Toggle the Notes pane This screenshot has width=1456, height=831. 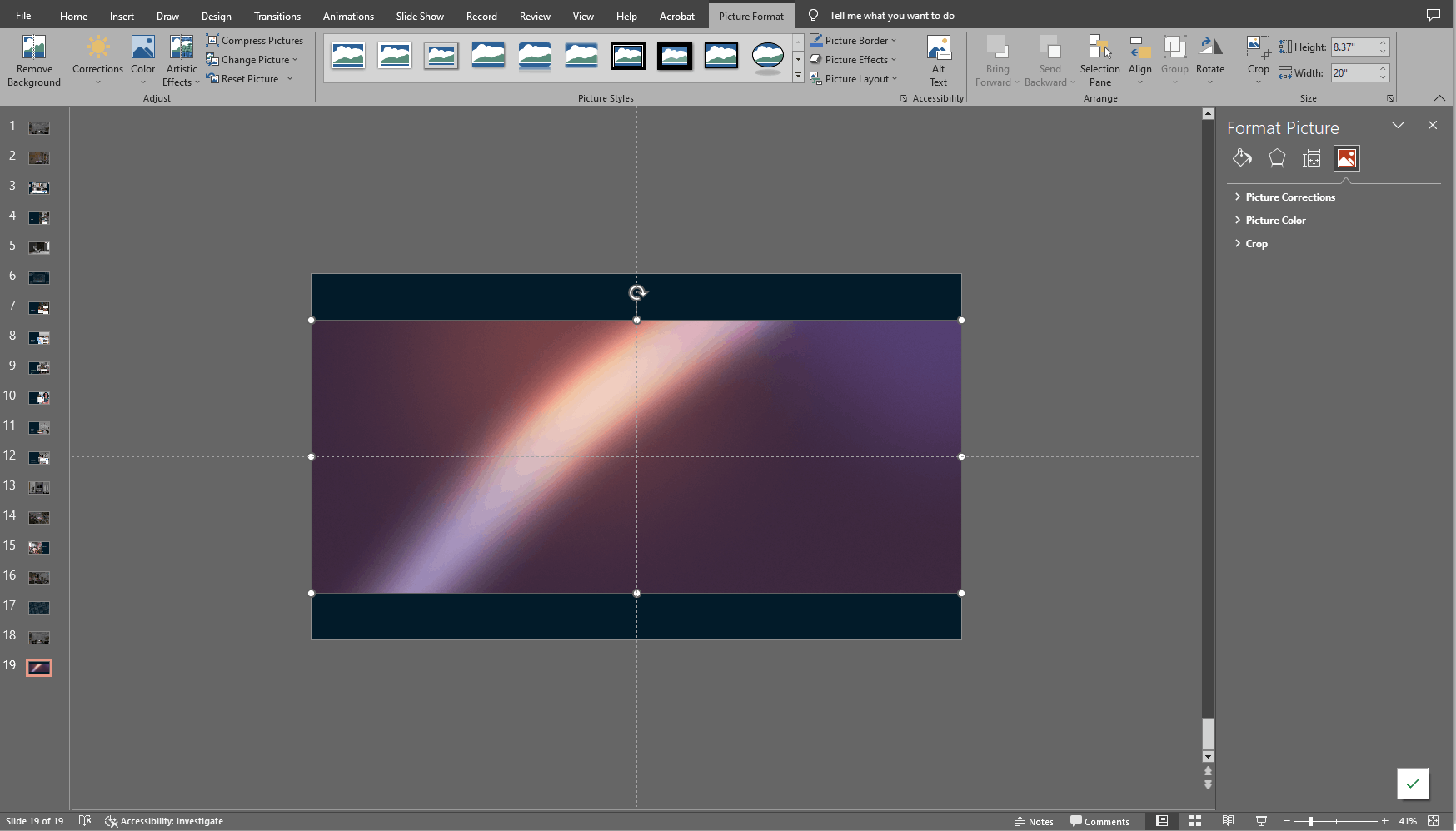[1035, 821]
